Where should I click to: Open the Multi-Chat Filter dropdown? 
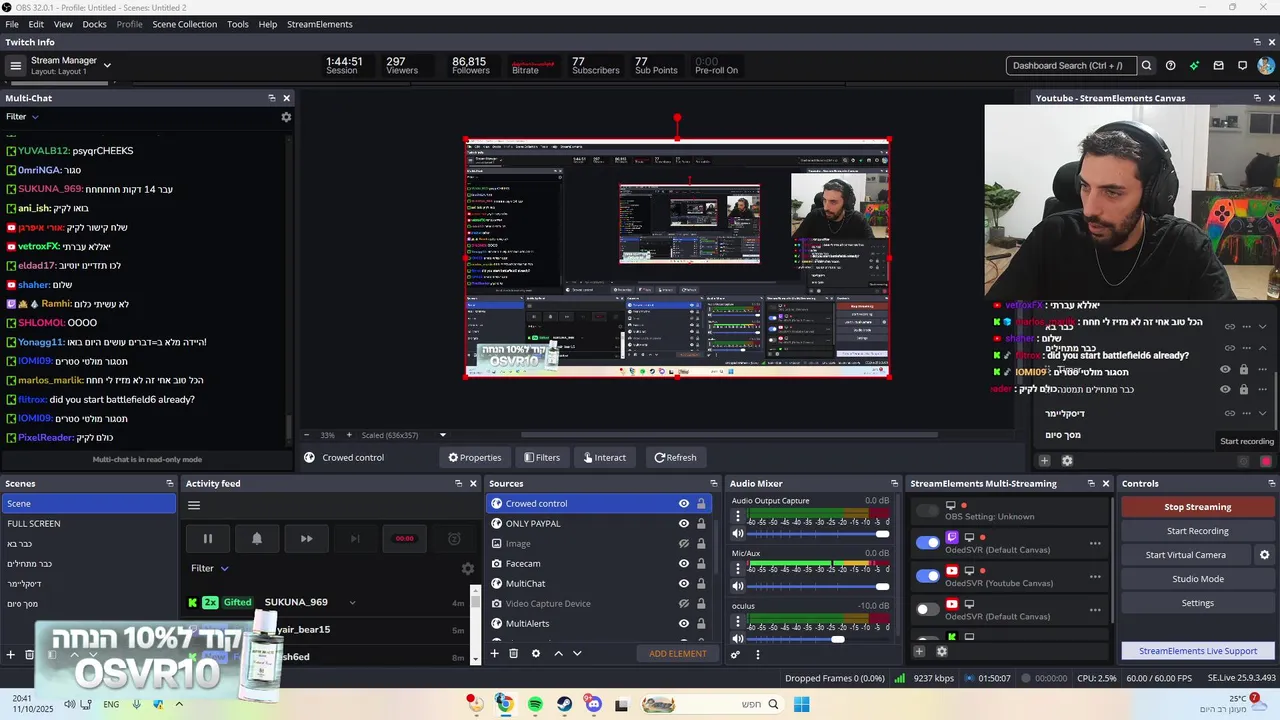coord(22,117)
